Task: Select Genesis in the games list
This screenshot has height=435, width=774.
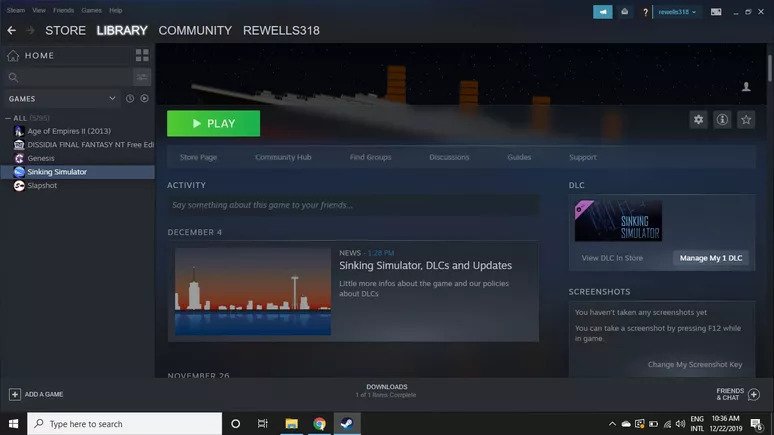Action: pos(41,158)
